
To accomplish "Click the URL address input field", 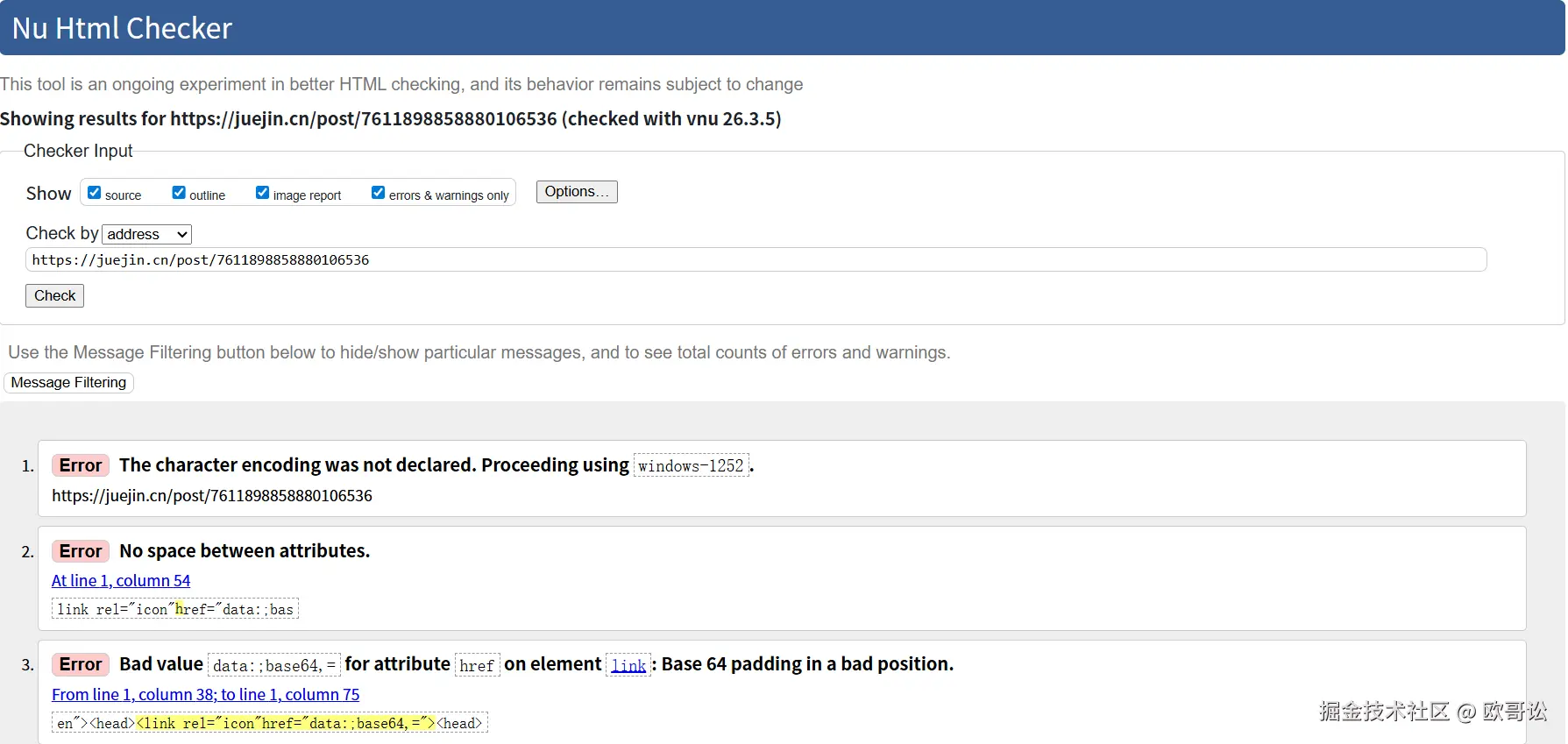I will click(756, 259).
